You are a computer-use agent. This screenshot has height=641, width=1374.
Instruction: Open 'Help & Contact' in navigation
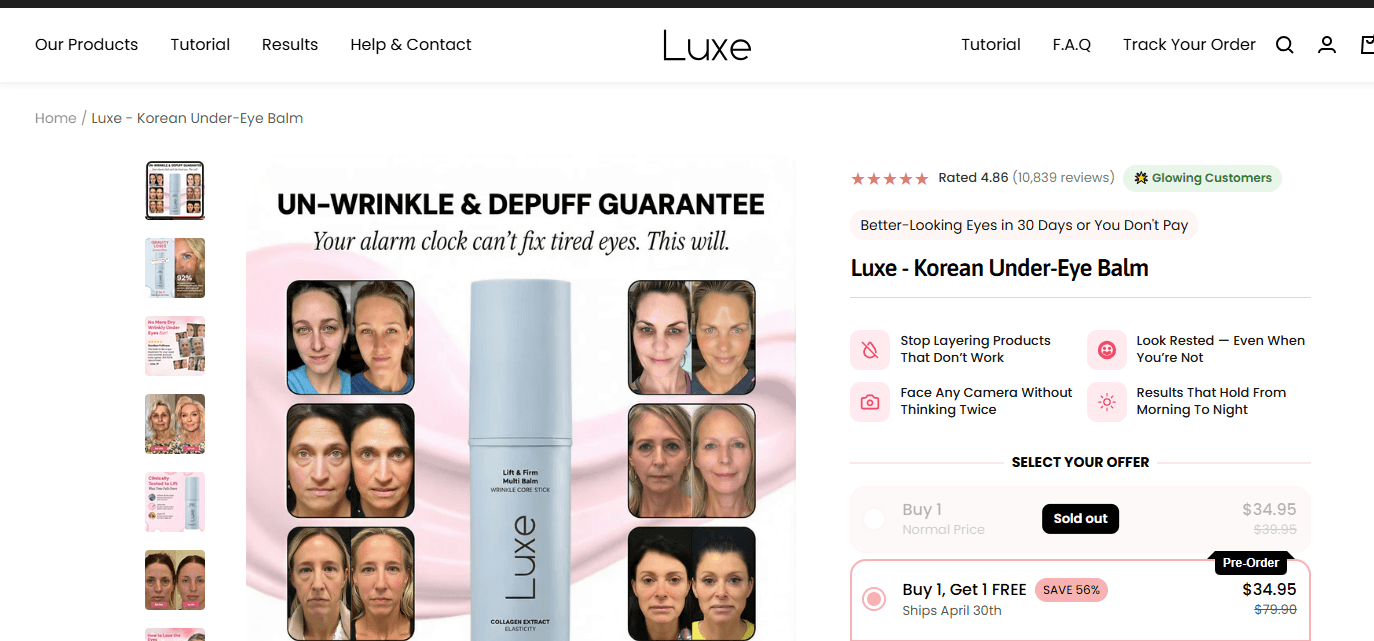coord(411,45)
